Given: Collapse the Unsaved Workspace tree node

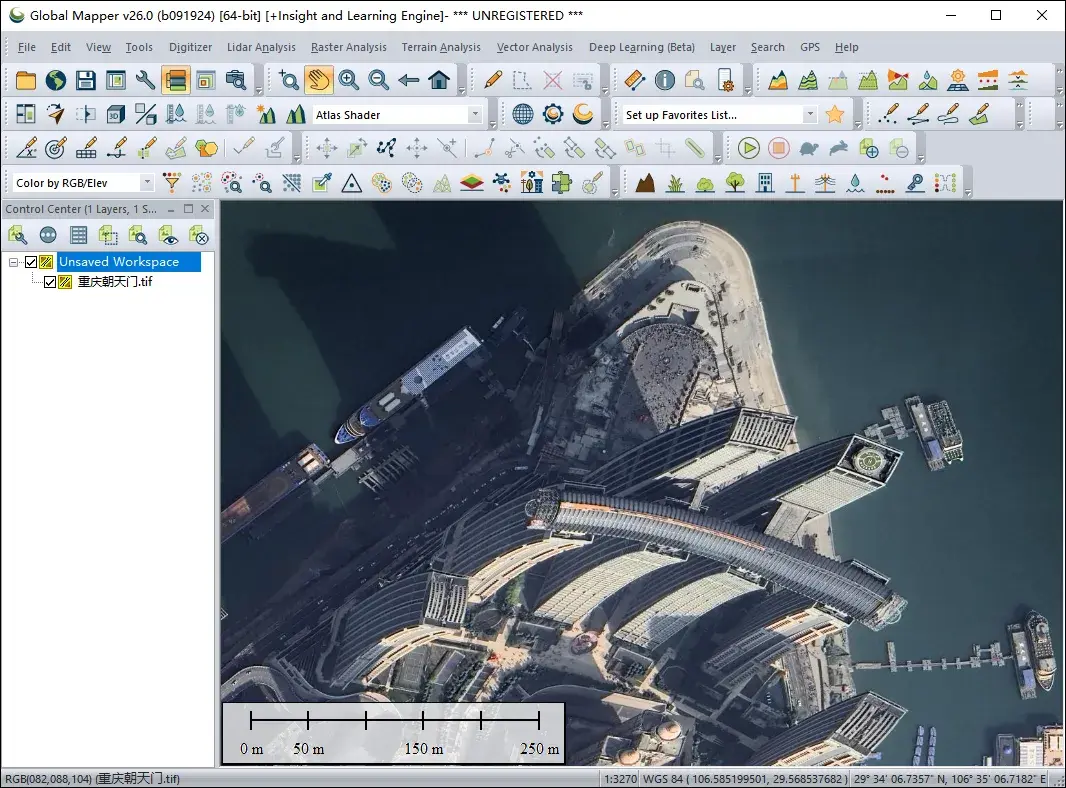Looking at the screenshot, I should 14,262.
